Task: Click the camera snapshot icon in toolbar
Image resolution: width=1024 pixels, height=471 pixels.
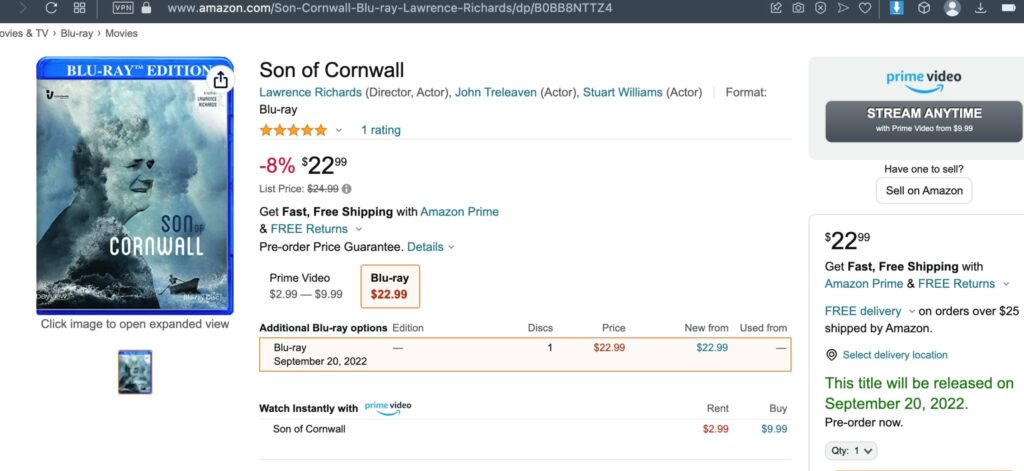Action: [798, 8]
